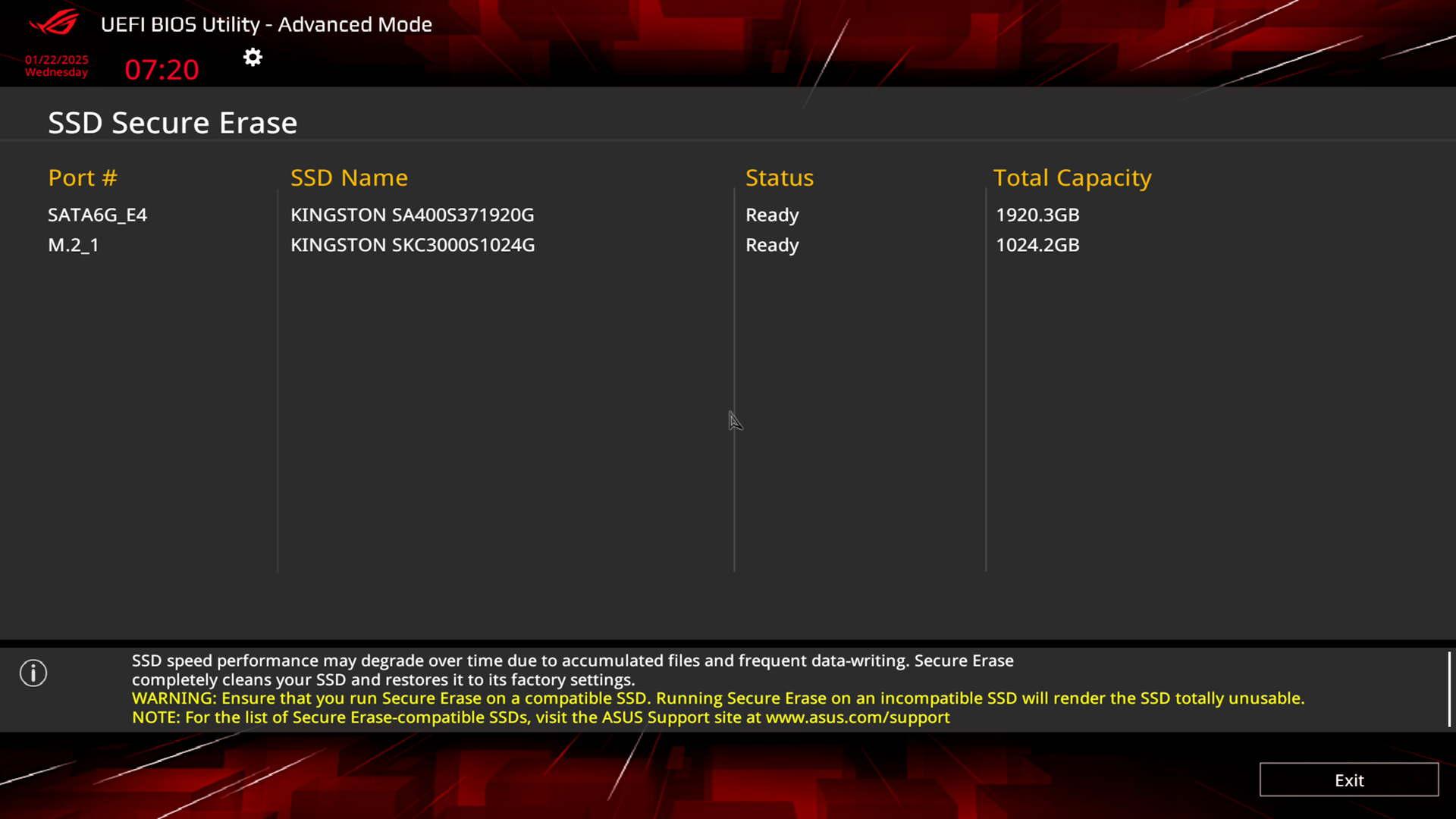The image size is (1456, 819).
Task: Click the 1920.3GB capacity value
Action: tap(1037, 215)
